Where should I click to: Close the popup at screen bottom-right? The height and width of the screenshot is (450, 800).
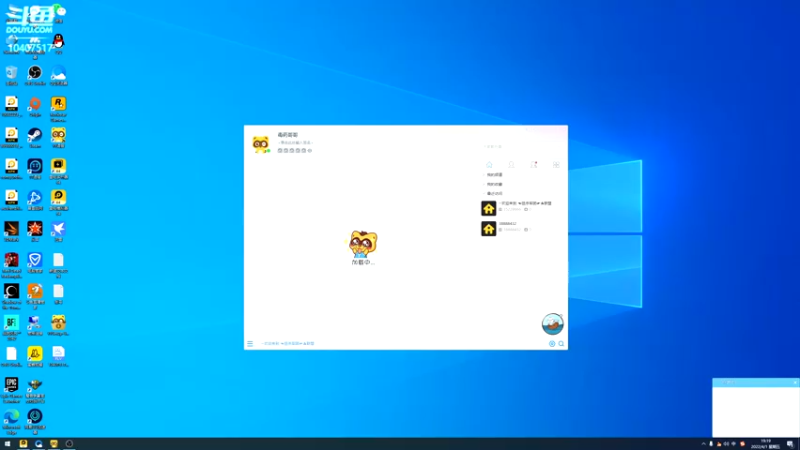tap(795, 382)
